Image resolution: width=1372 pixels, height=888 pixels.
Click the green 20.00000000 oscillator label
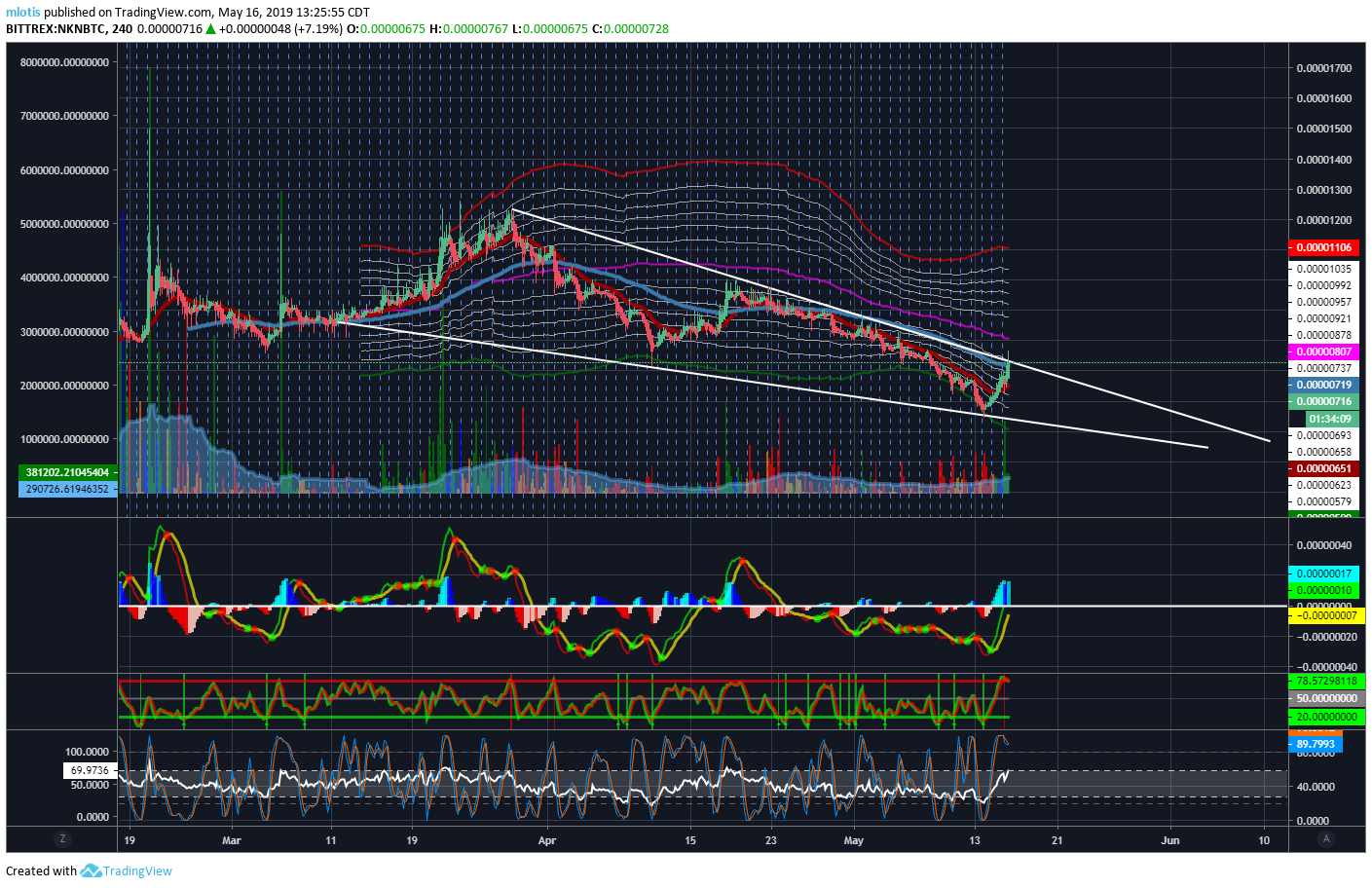pyautogui.click(x=1326, y=717)
